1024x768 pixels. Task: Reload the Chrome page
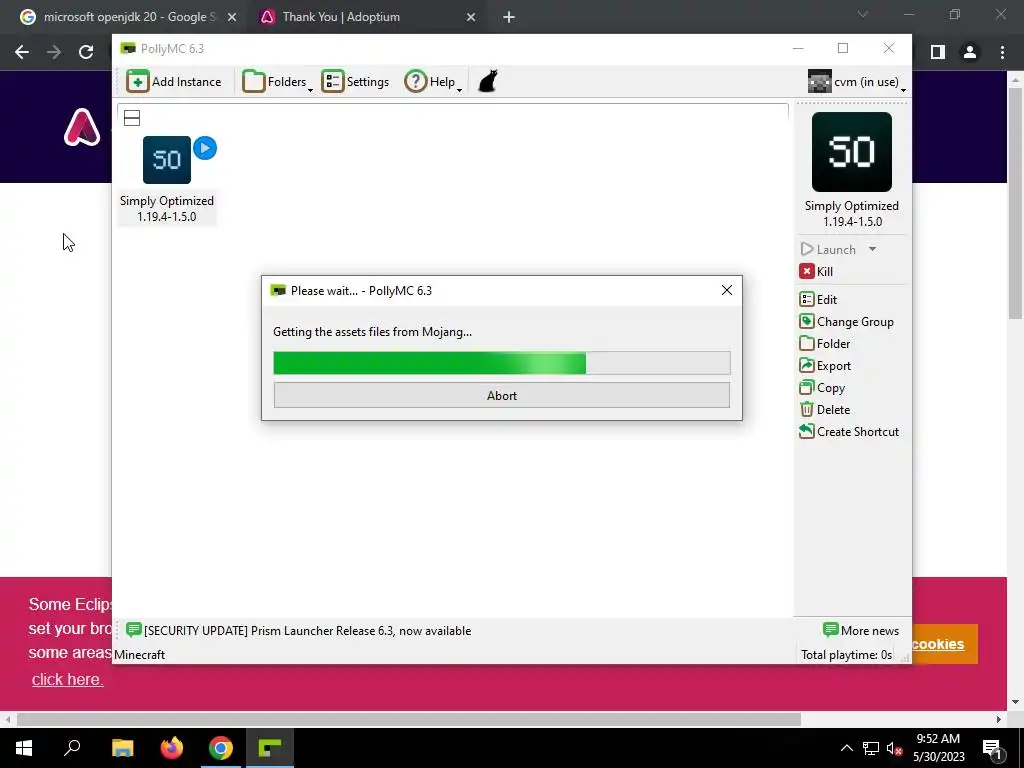86,52
